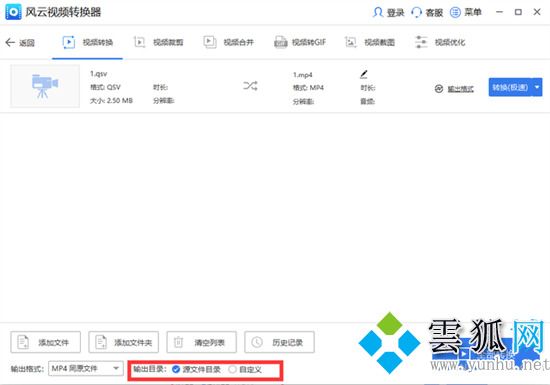550x385 pixels.
Task: Switch to the 视频优化 tab
Action: point(440,42)
